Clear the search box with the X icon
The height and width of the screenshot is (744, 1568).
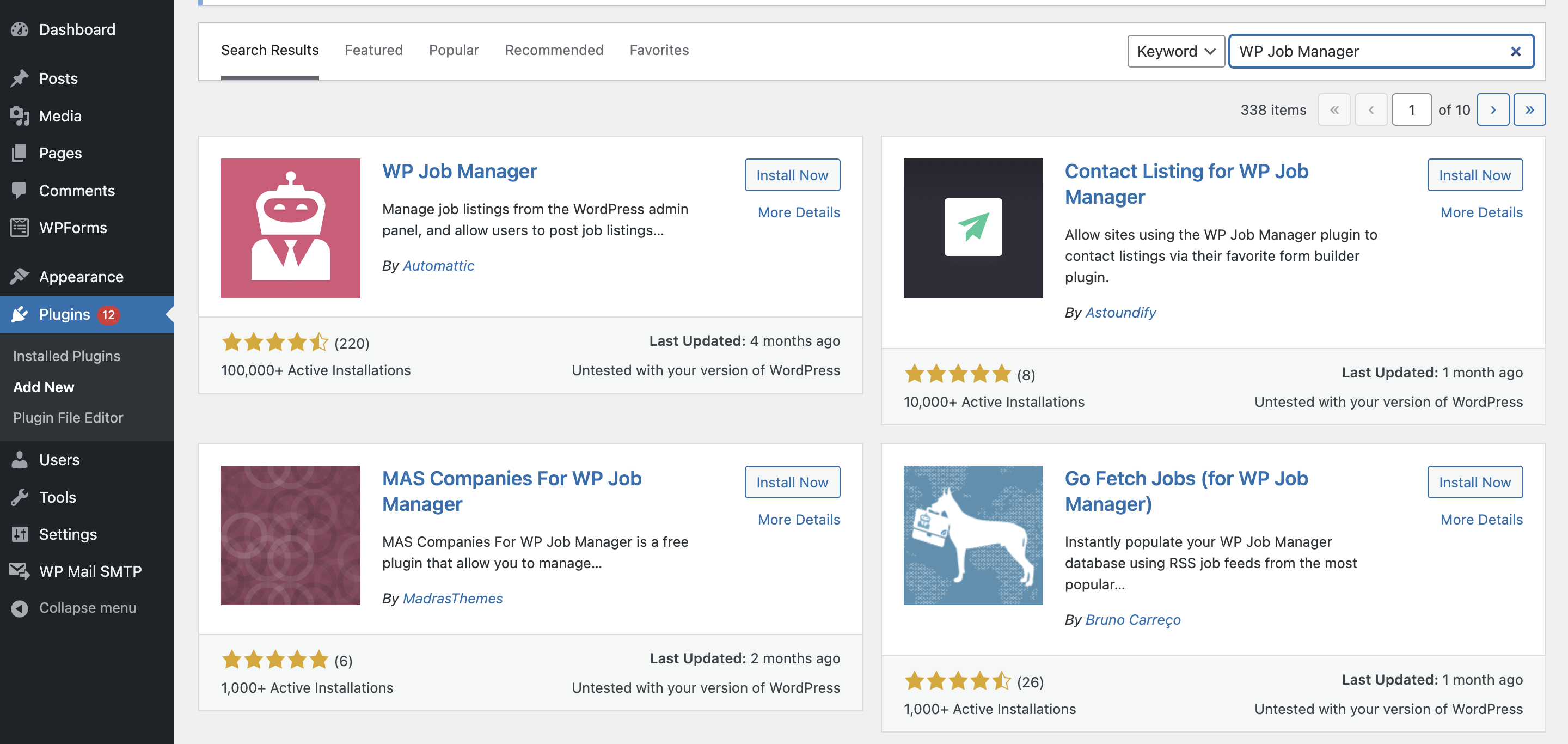tap(1515, 51)
